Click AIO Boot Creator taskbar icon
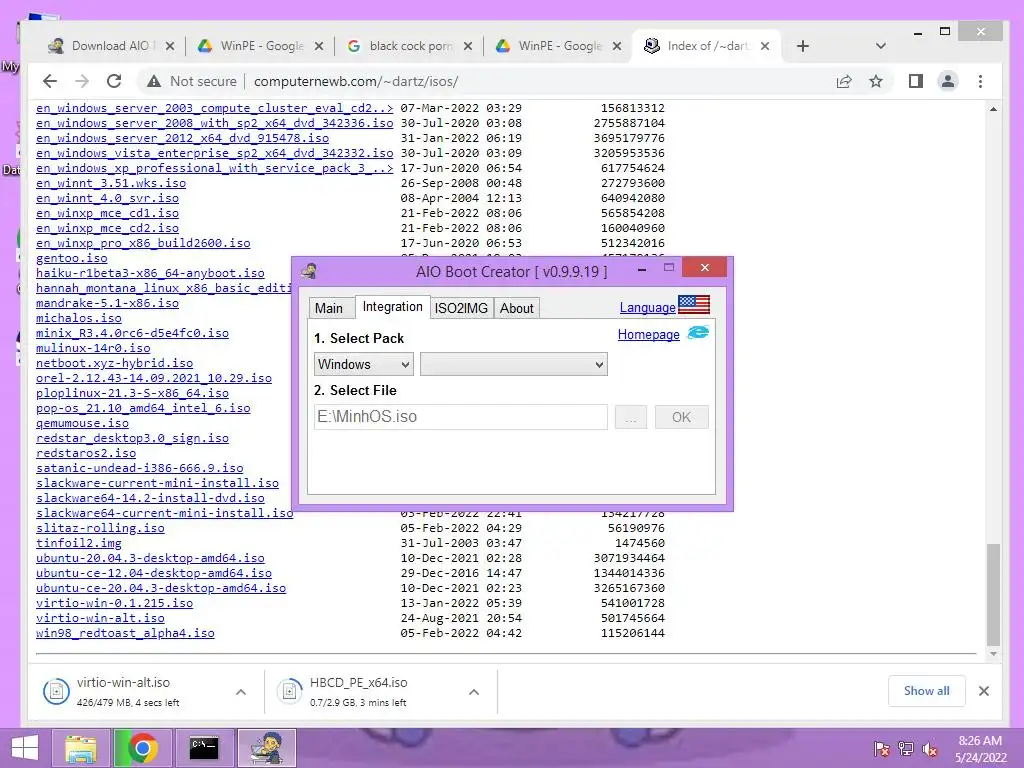 tap(267, 748)
